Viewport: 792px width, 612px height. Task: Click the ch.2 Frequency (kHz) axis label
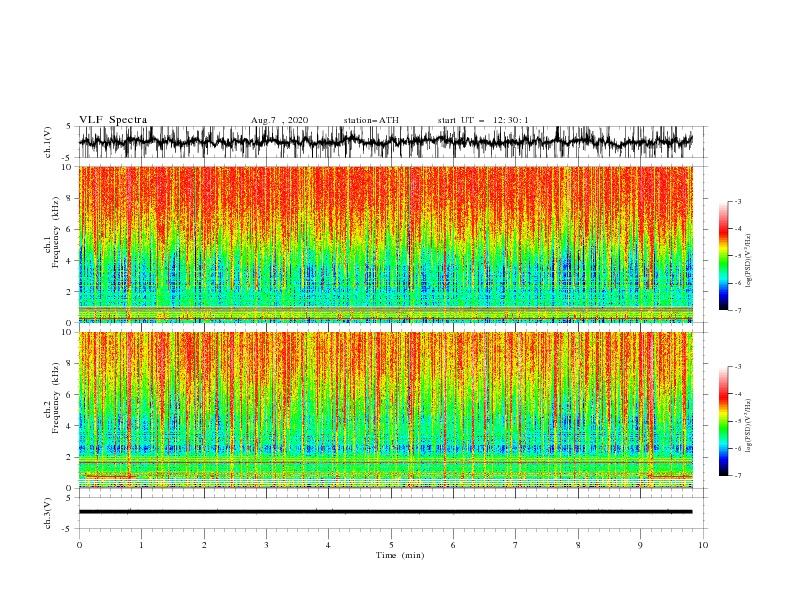click(x=52, y=398)
